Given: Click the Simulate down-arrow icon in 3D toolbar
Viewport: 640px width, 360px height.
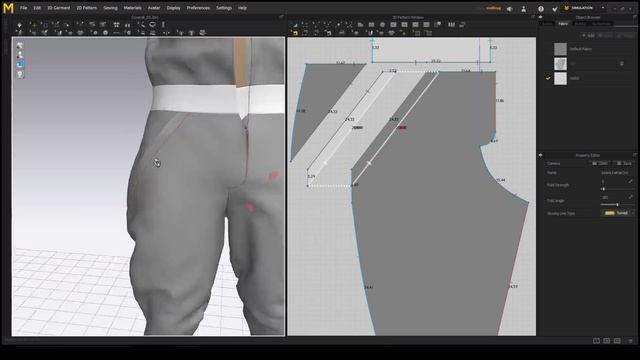Looking at the screenshot, I should tap(19, 25).
